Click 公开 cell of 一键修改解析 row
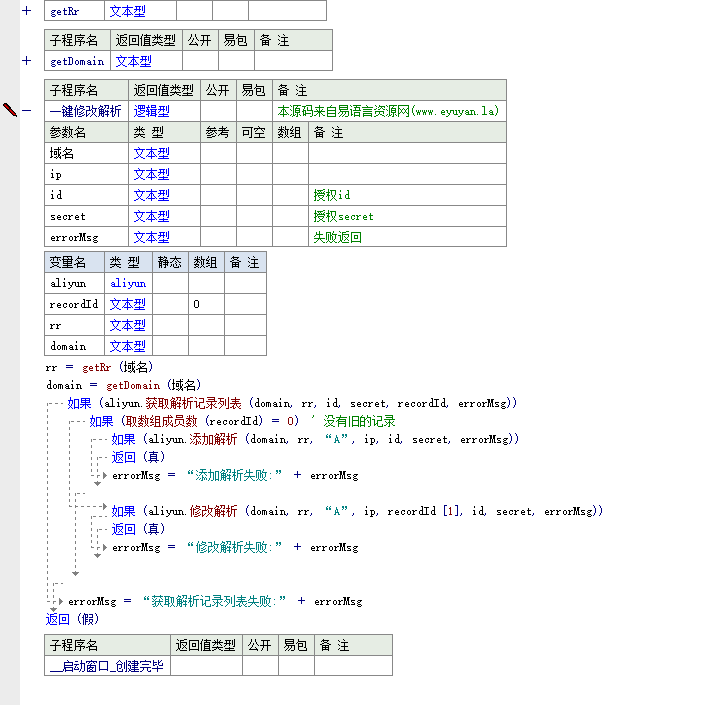Viewport: 708px width, 705px height. point(219,111)
